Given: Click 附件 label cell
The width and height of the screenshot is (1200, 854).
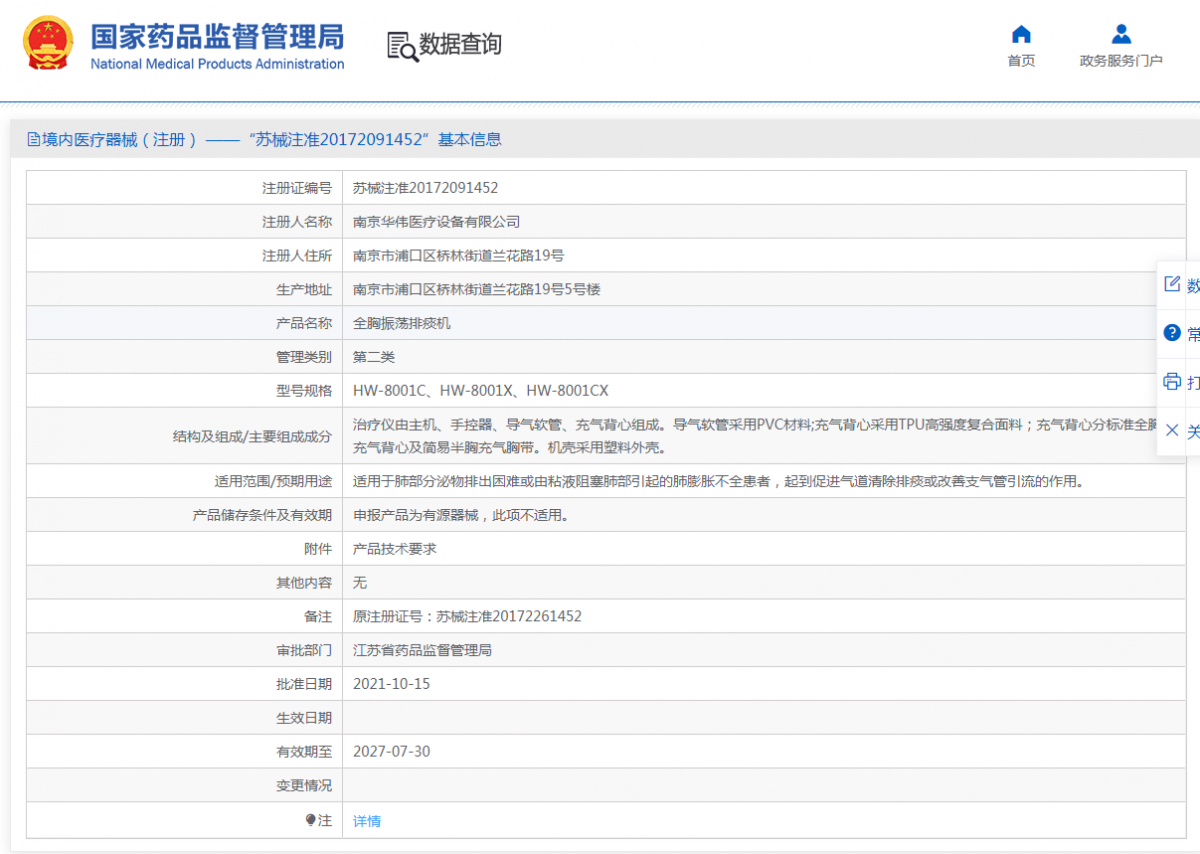Looking at the screenshot, I should point(185,549).
